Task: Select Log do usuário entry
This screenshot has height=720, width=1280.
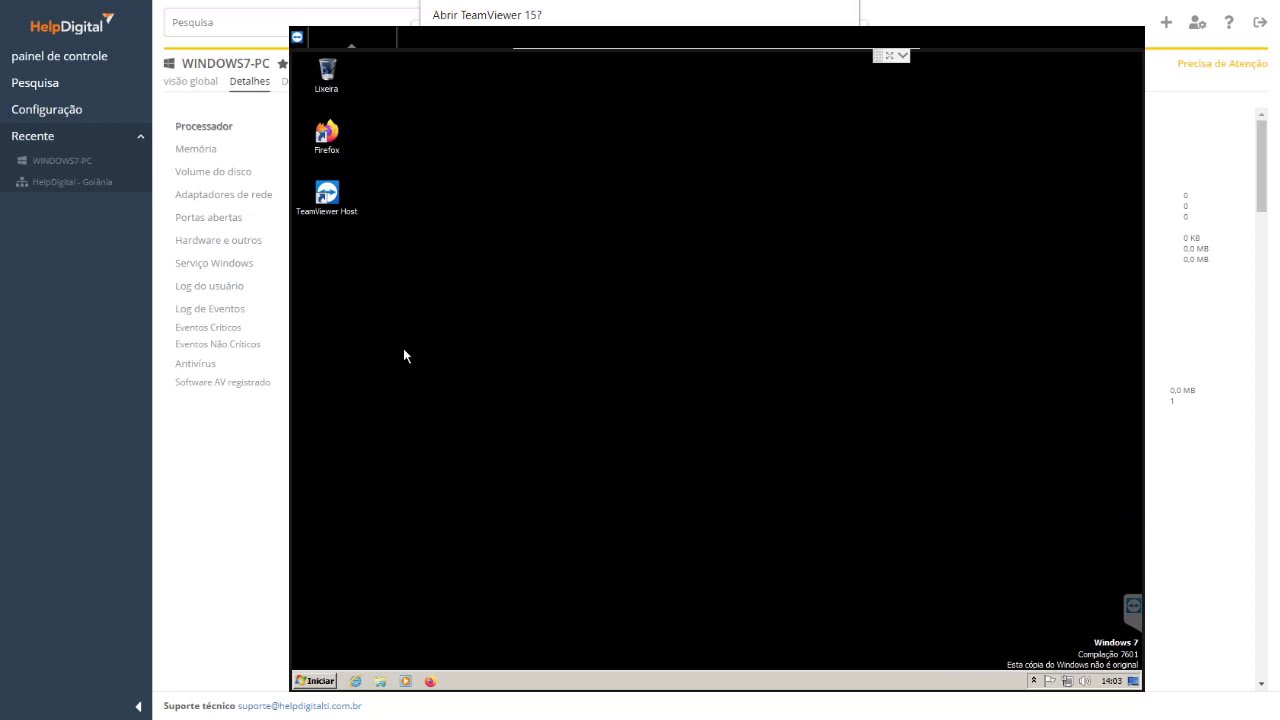Action: 209,286
